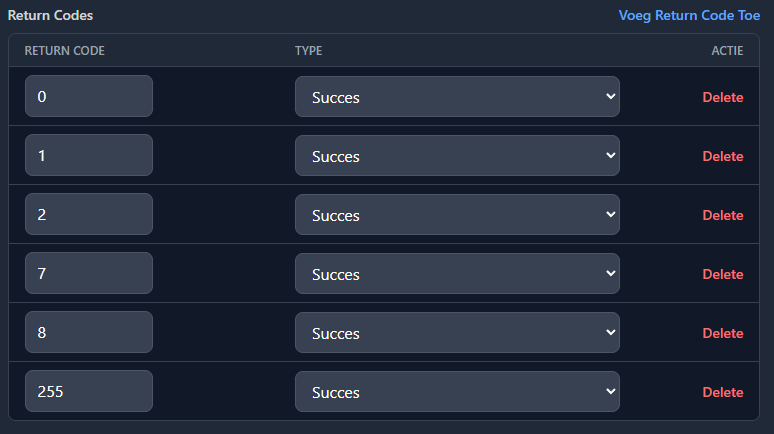
Task: Delete the return code 0 row
Action: [722, 97]
